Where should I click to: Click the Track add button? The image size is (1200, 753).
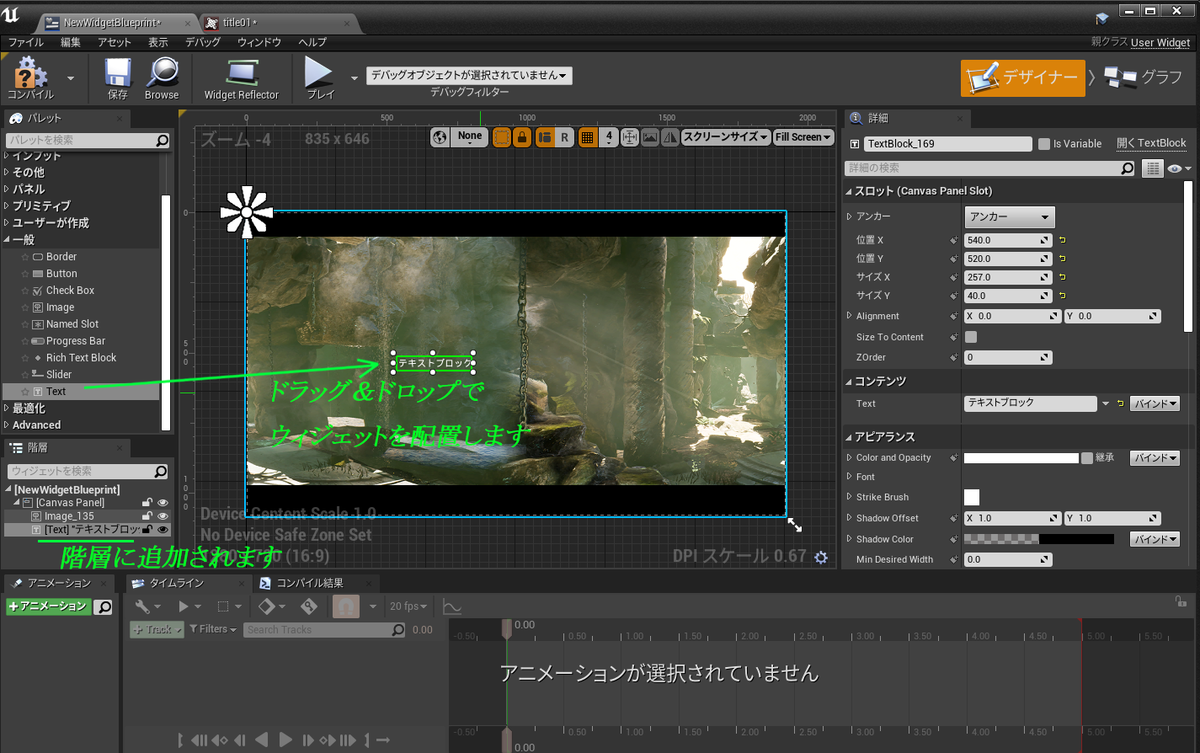point(155,629)
